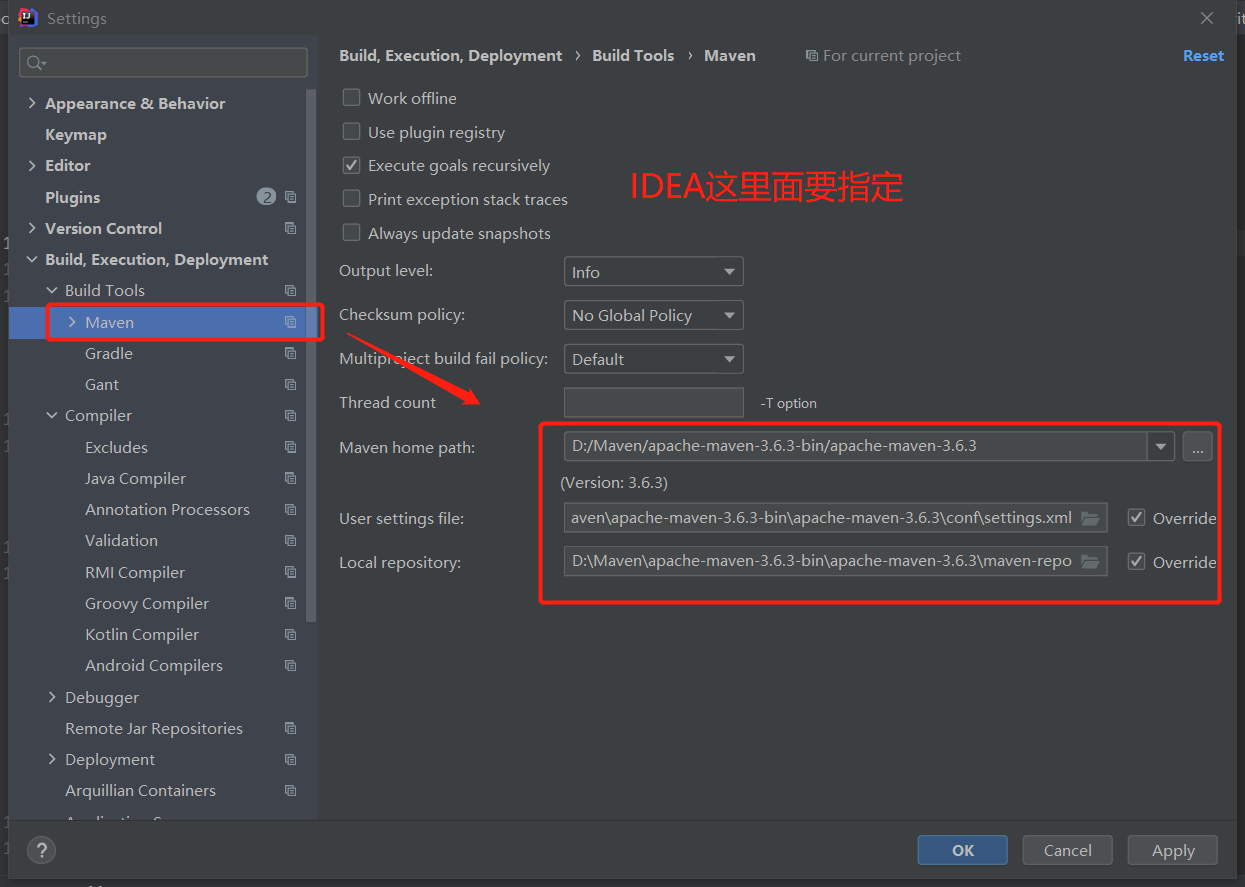The width and height of the screenshot is (1245, 887).
Task: Toggle Override for User settings file
Action: point(1136,518)
